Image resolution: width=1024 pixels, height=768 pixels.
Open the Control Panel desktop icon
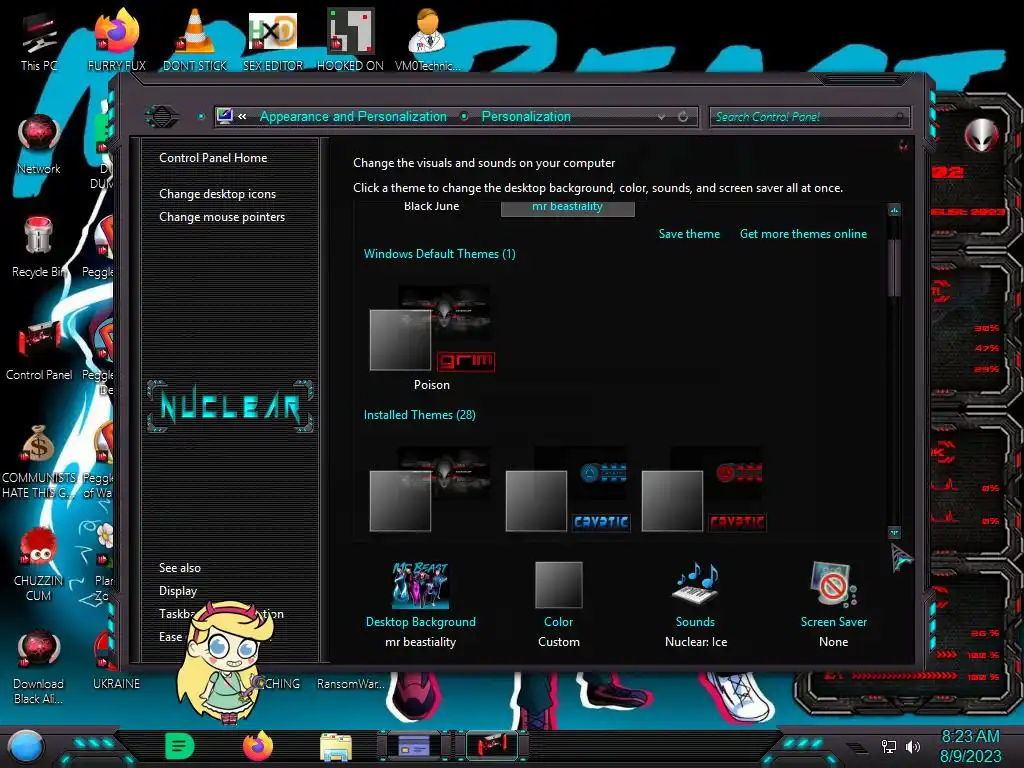(39, 351)
